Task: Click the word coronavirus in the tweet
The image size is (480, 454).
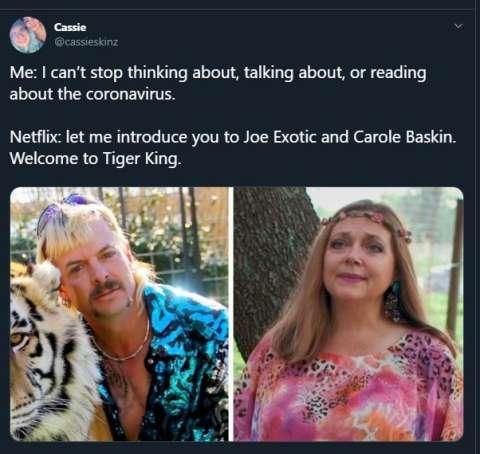Action: (130, 94)
